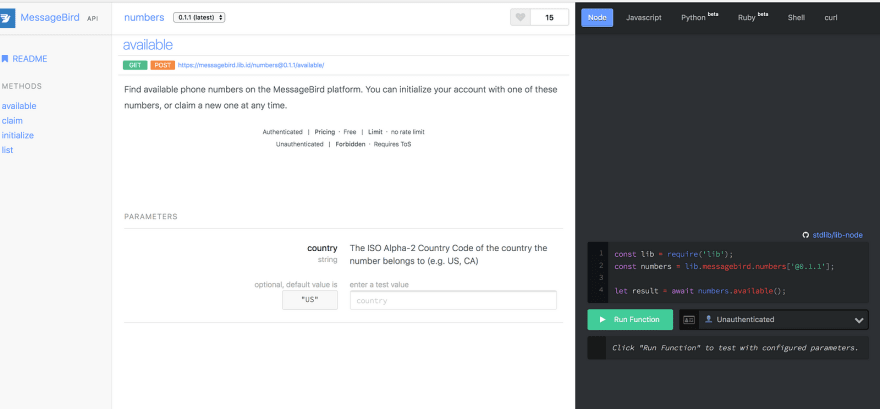
Task: Select the initialize method in sidebar
Action: [18, 135]
